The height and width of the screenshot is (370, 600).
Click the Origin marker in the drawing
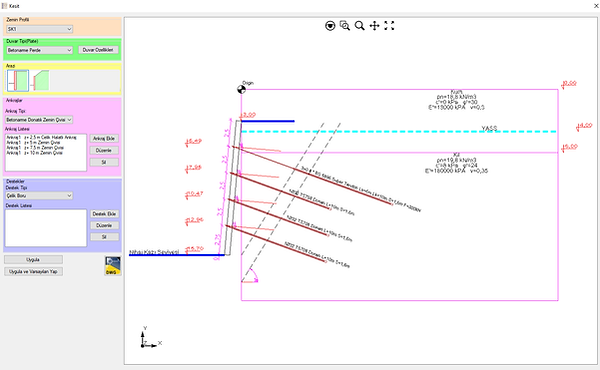pyautogui.click(x=241, y=90)
